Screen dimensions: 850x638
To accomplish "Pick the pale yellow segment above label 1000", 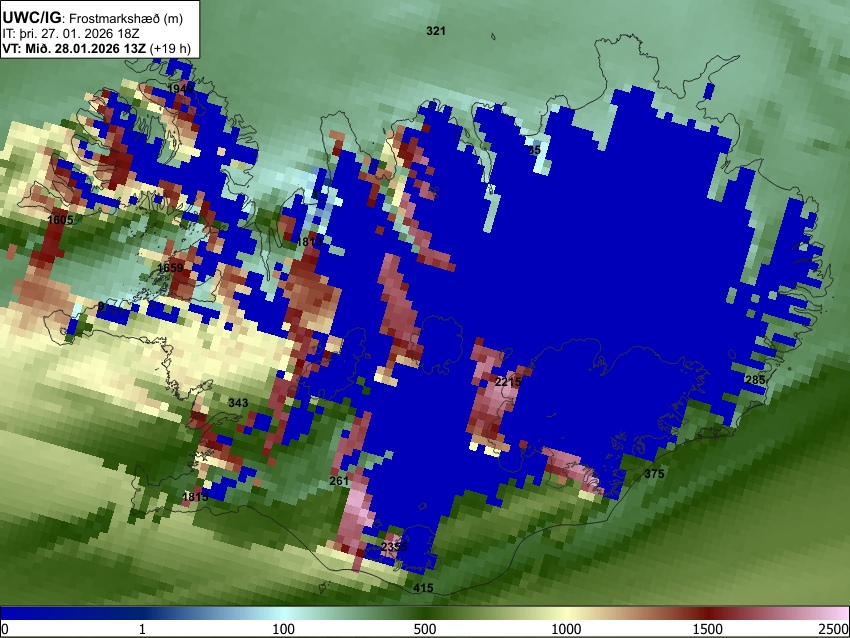I will tap(566, 613).
